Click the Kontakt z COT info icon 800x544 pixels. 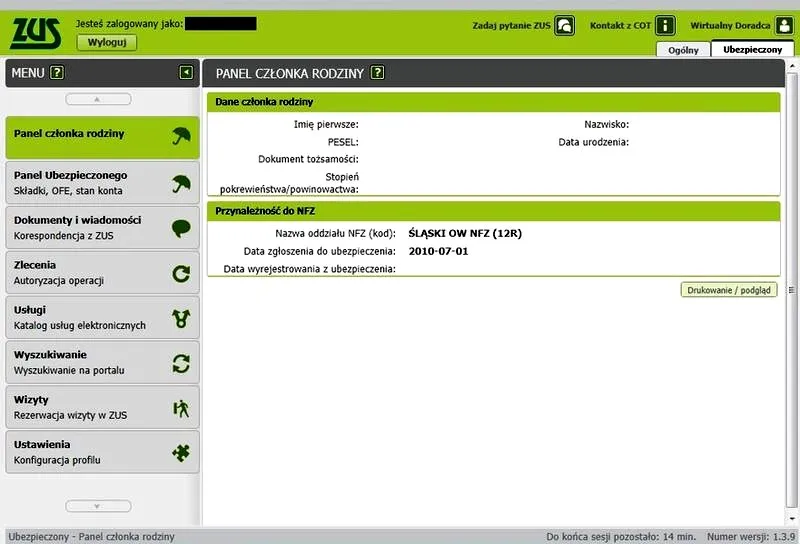point(666,26)
